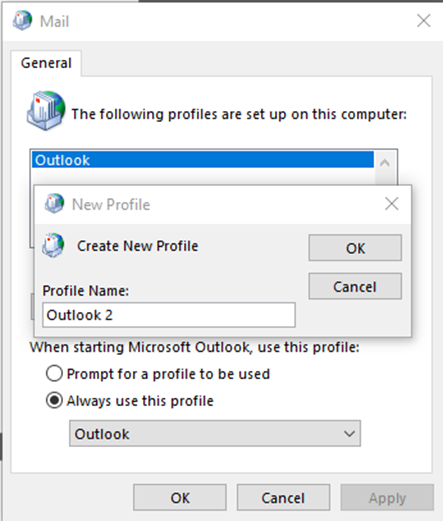Click the Profile Name text field

click(x=169, y=315)
